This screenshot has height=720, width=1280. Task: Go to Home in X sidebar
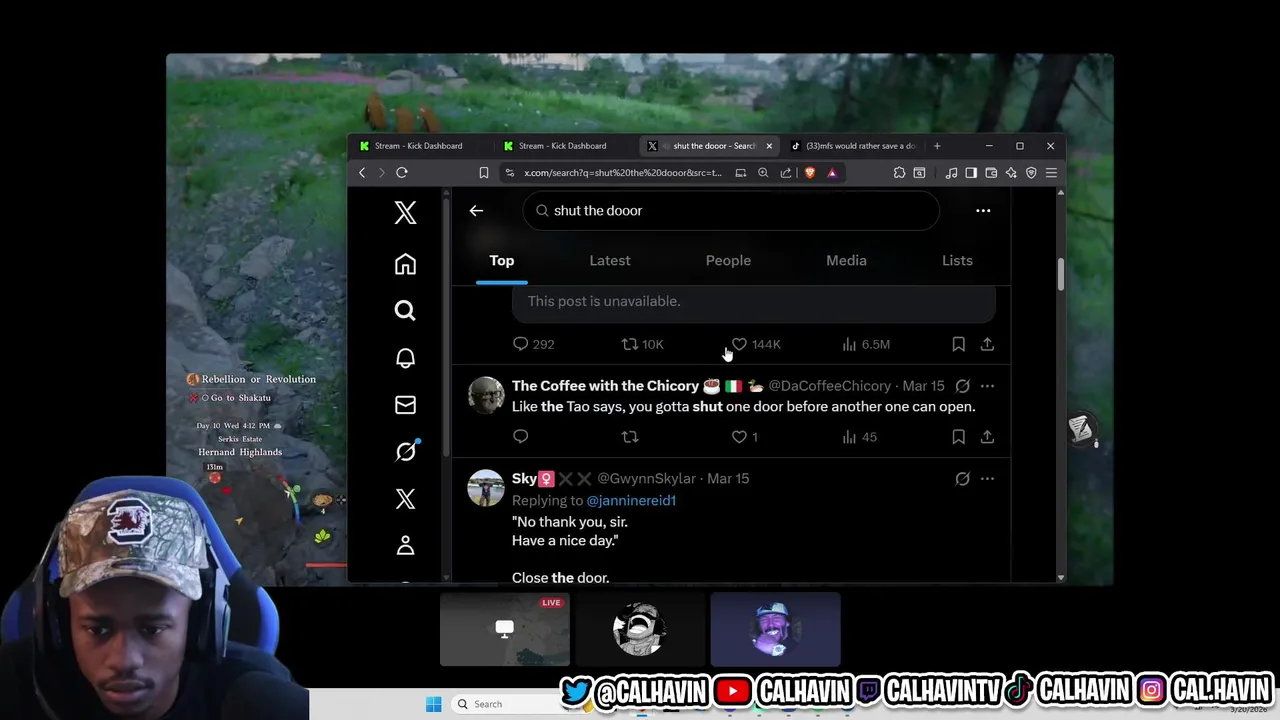[x=405, y=264]
